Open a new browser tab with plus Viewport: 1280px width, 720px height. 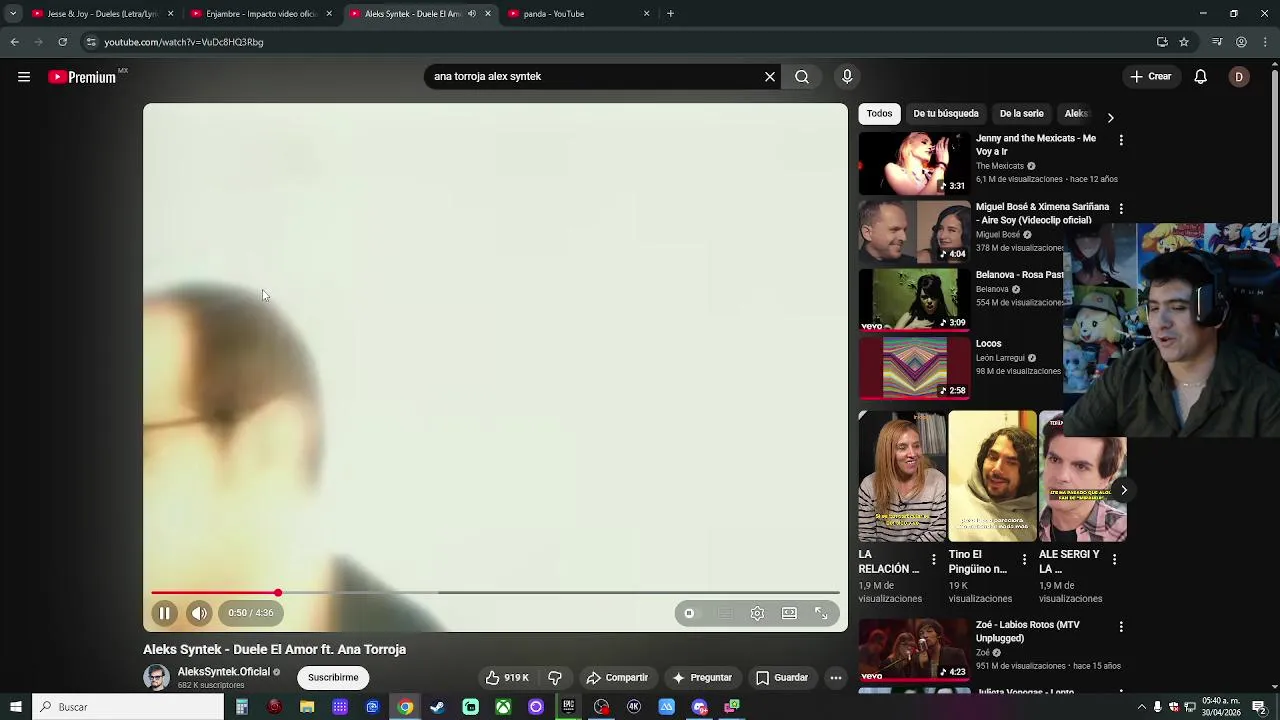(x=670, y=14)
